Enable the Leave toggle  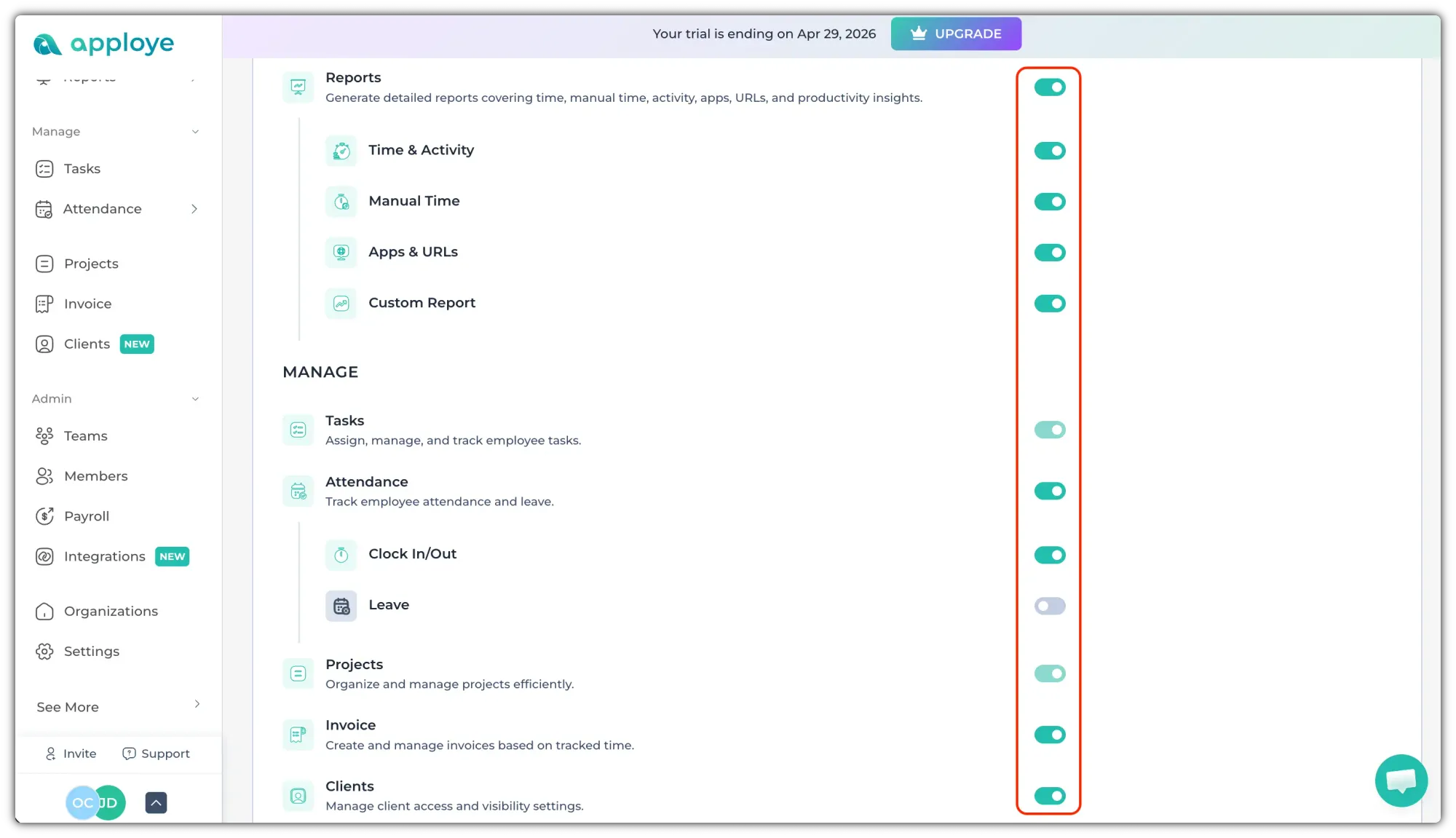[1049, 606]
